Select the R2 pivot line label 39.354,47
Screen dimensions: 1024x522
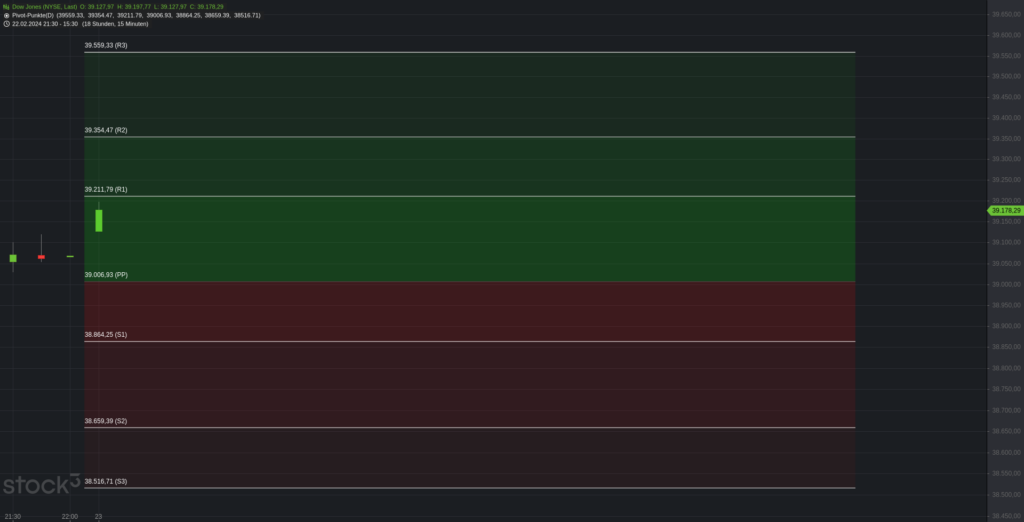click(106, 131)
